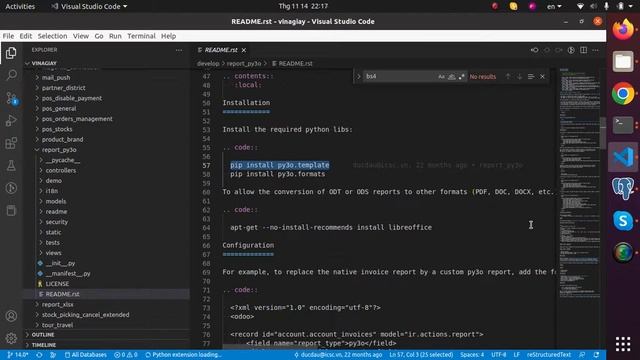
Task: Go to next match in find widget
Action: [x=519, y=77]
